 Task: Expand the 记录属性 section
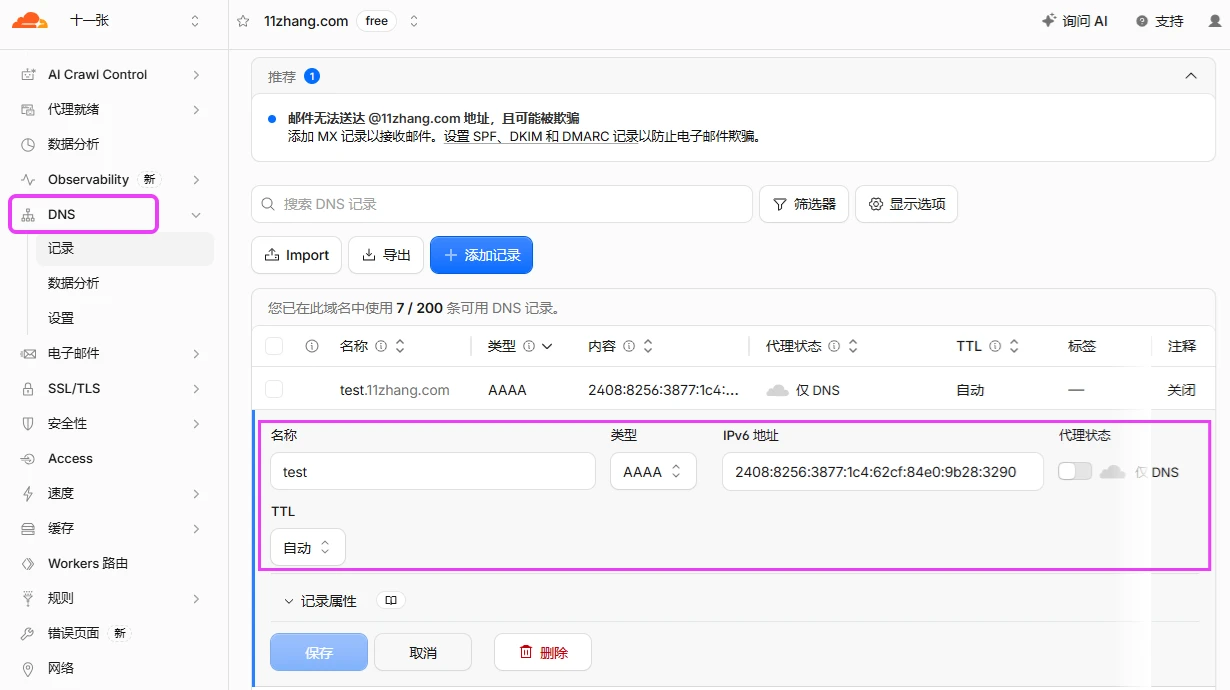320,601
